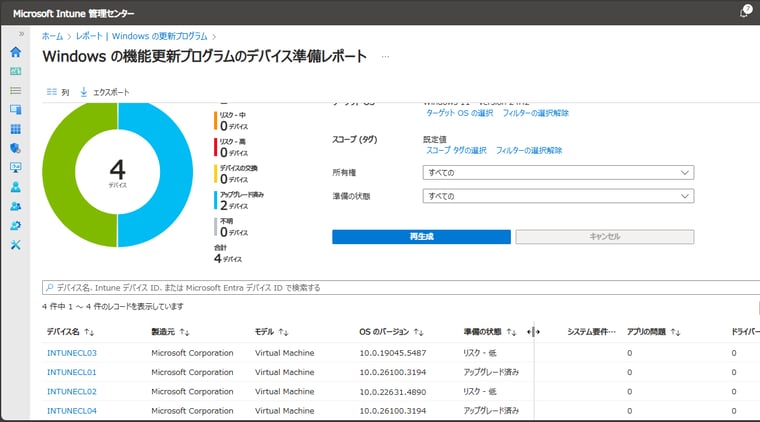760x422 pixels.
Task: Open the ellipsis menu beside report title
Action: click(385, 57)
